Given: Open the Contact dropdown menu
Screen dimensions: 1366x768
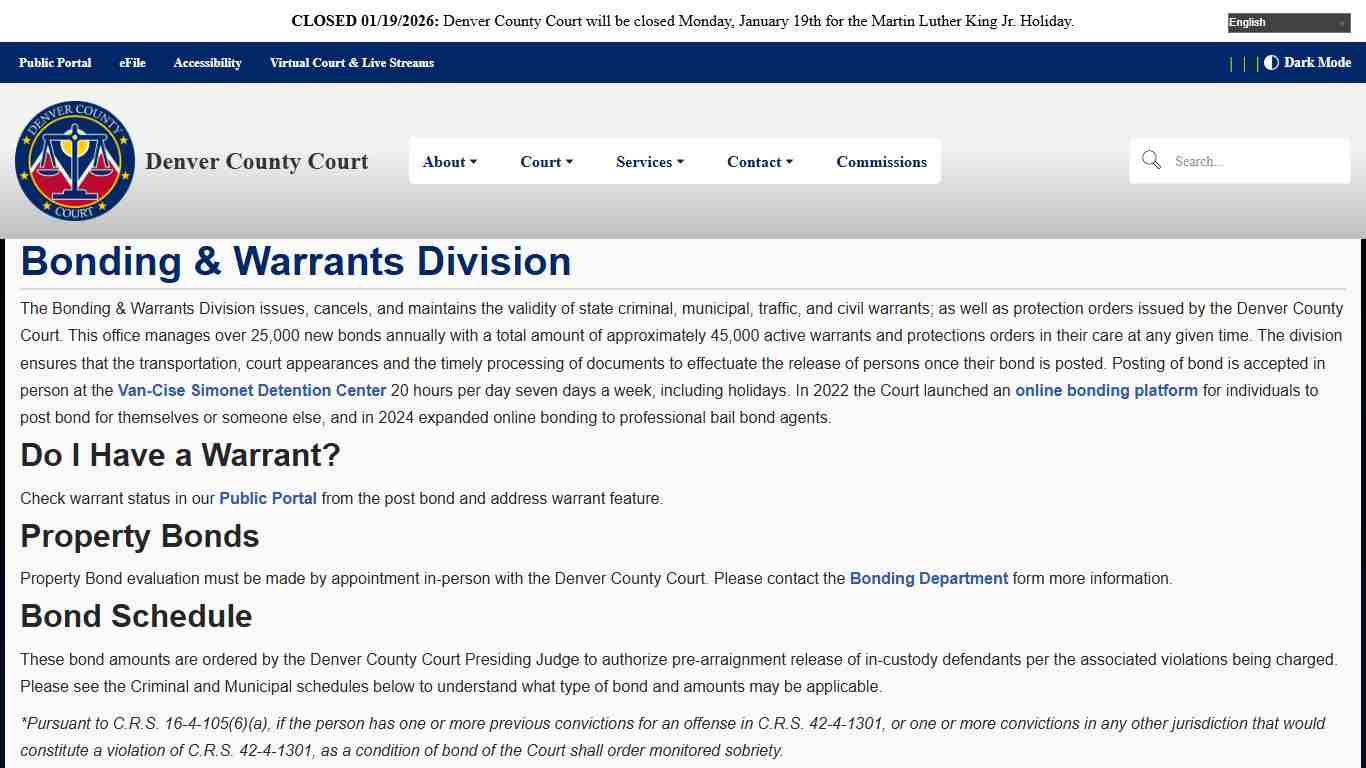Looking at the screenshot, I should point(759,161).
